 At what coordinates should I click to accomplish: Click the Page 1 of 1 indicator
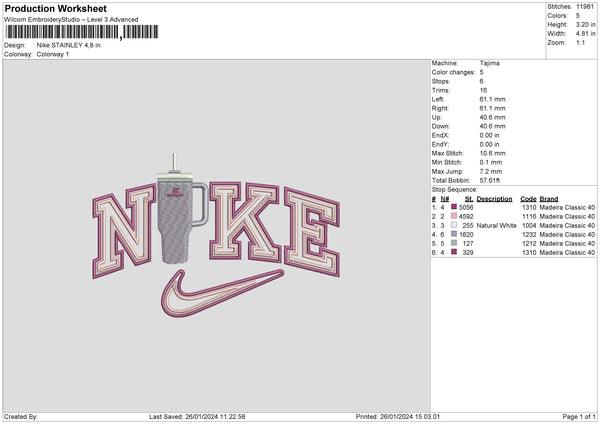click(x=579, y=417)
